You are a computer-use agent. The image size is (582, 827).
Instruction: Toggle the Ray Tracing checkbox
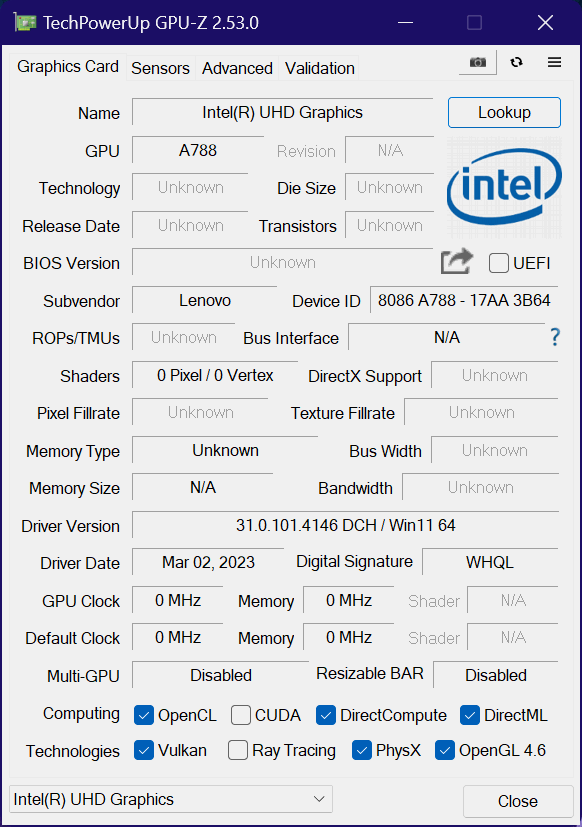[x=238, y=750]
